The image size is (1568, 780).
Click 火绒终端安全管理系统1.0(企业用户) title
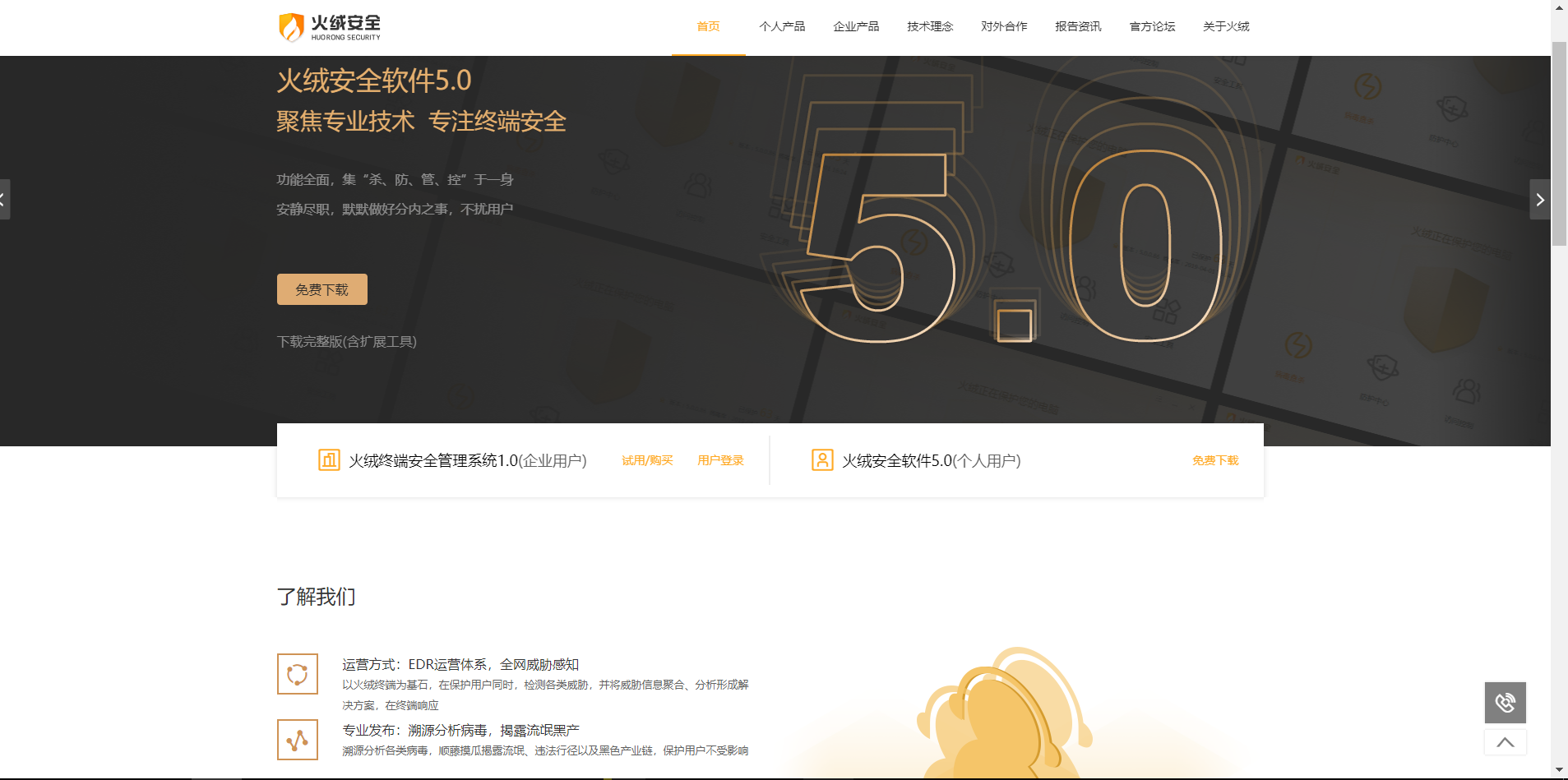468,460
